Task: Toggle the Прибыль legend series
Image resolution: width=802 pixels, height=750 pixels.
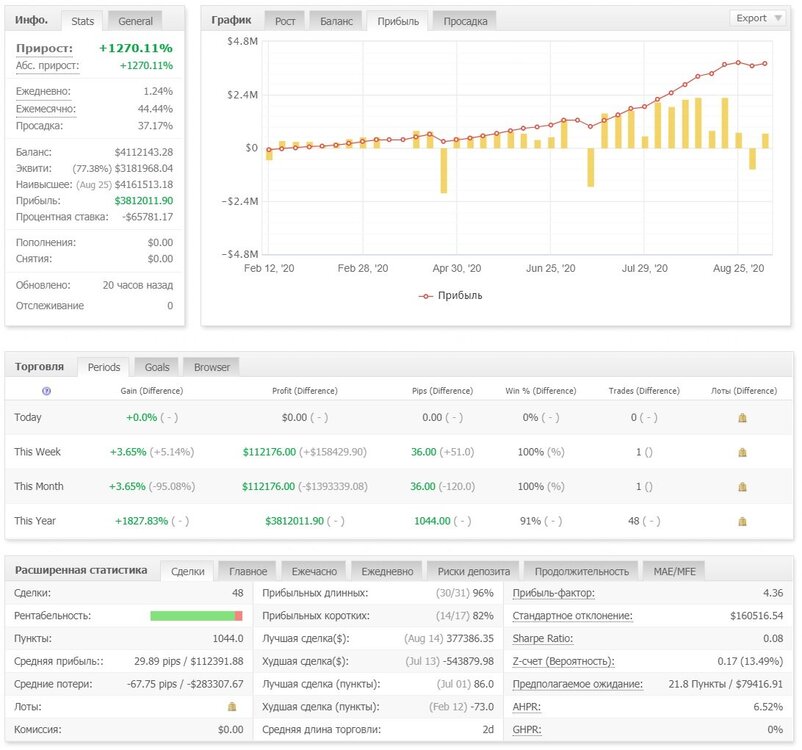Action: pos(450,296)
